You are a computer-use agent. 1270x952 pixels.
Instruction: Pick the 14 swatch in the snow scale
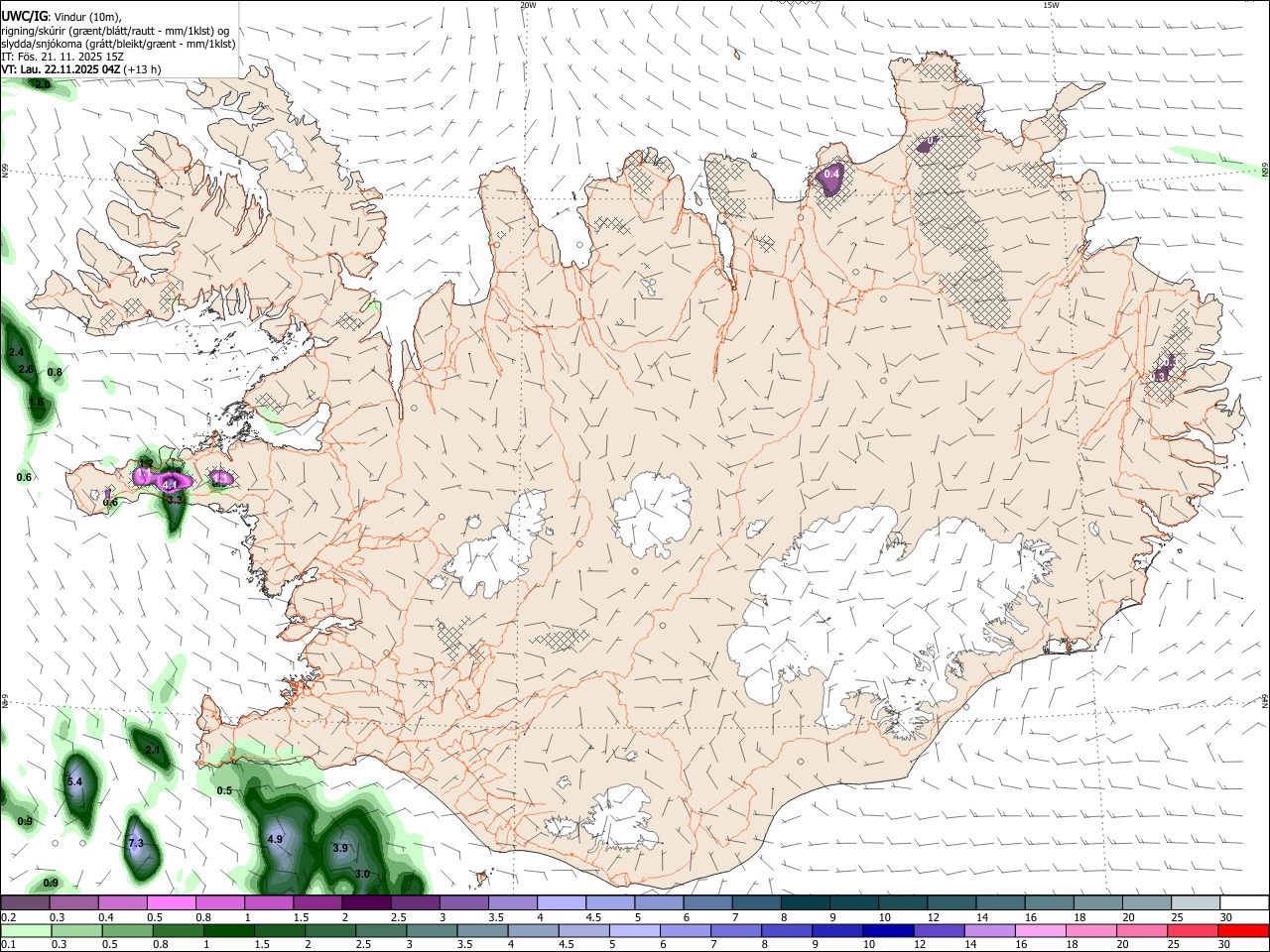pos(1001,903)
